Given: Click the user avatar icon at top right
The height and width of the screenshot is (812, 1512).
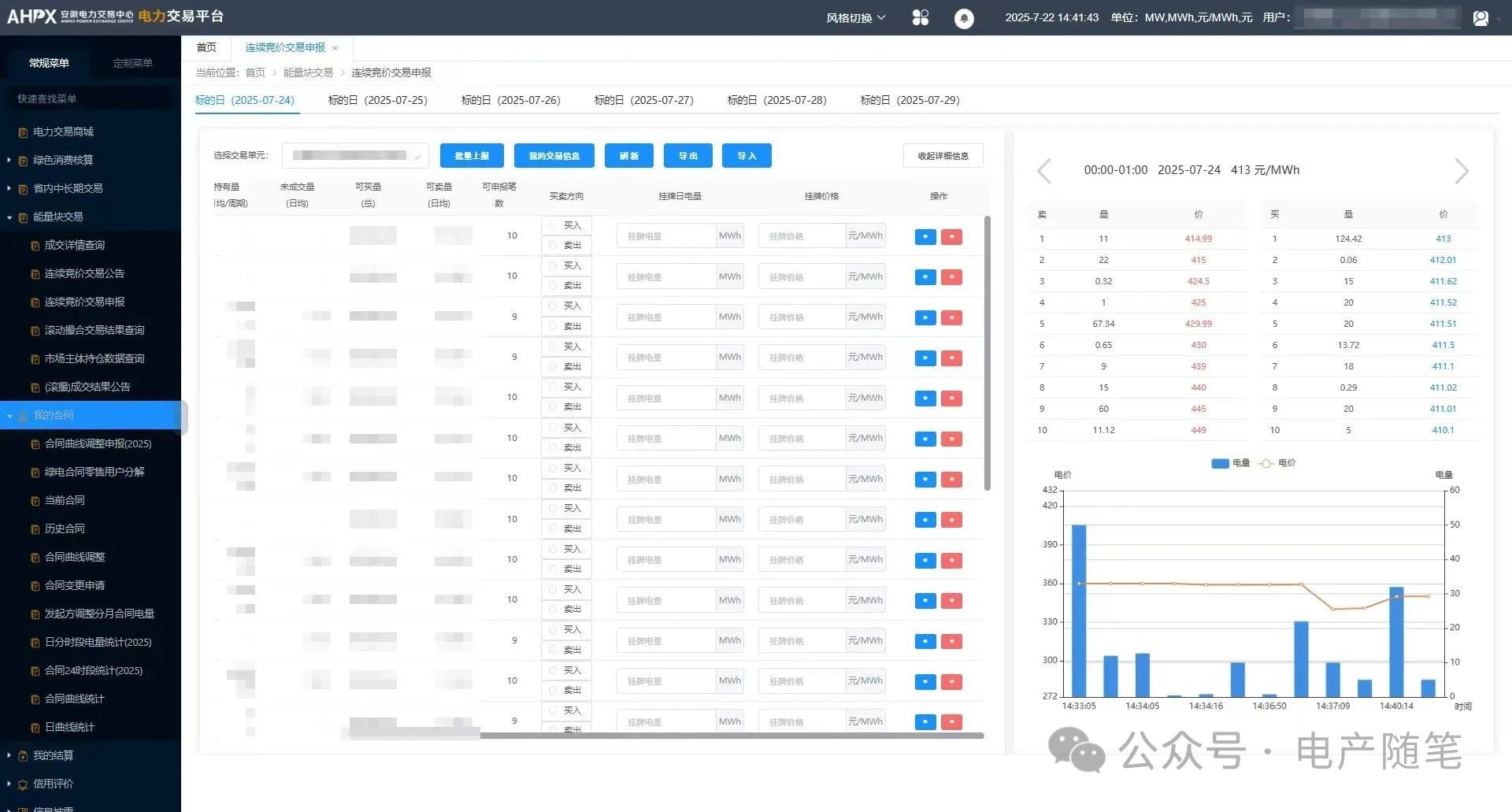Looking at the screenshot, I should (x=1480, y=17).
